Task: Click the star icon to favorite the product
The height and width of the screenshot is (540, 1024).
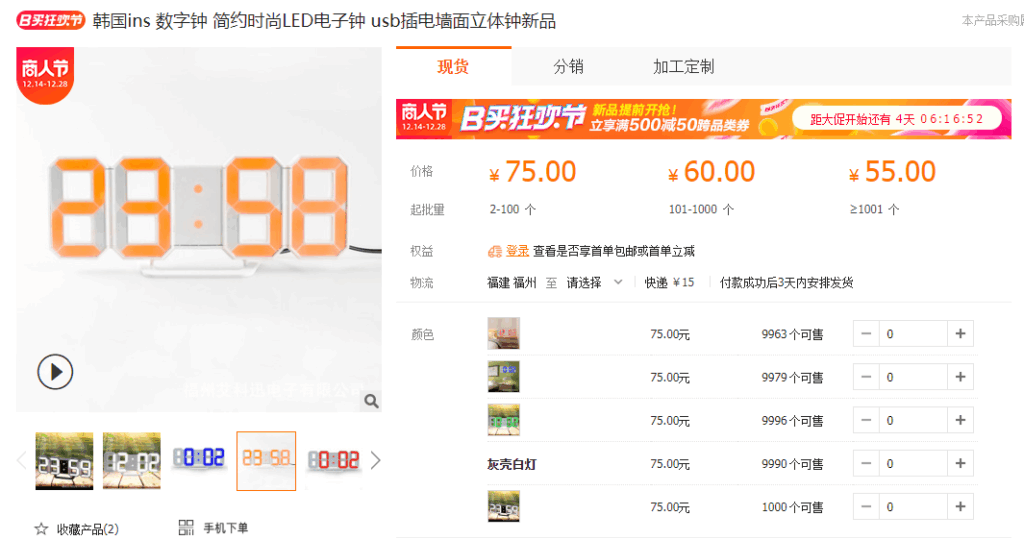Action: click(41, 529)
